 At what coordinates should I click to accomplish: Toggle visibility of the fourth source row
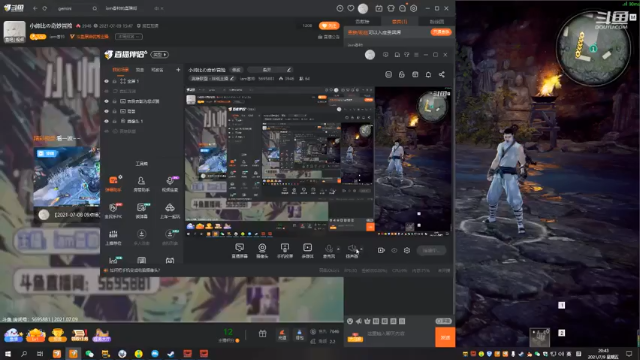[x=107, y=111]
